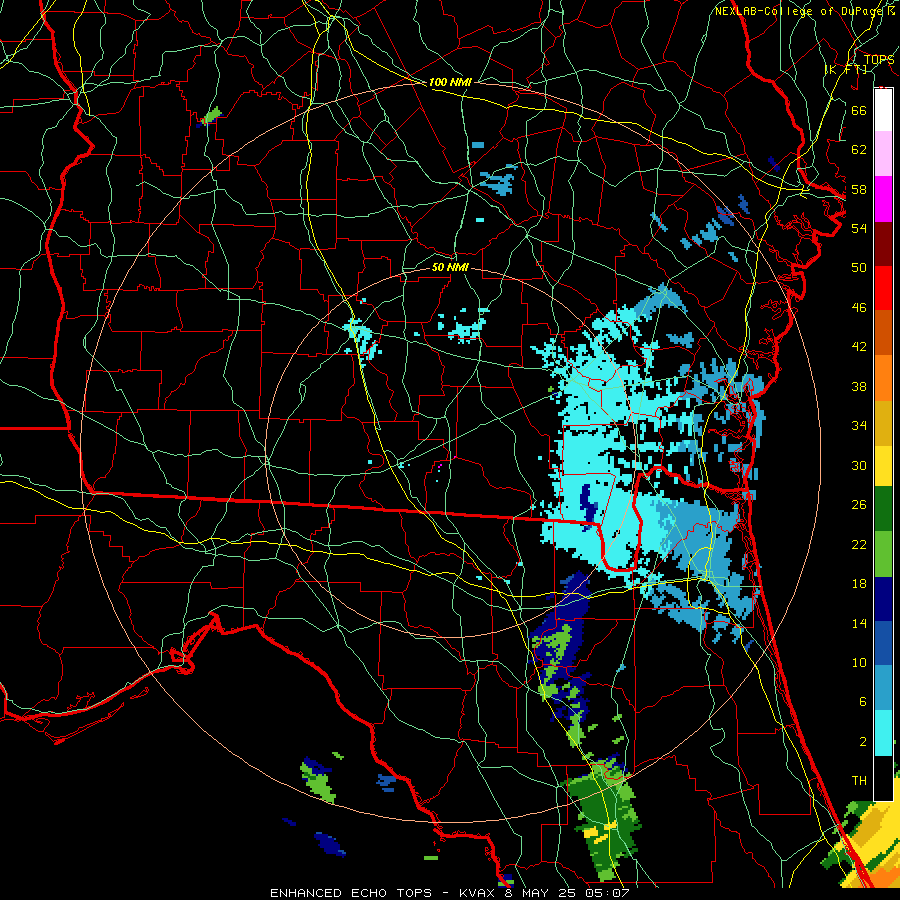Screen dimensions: 900x900
Task: Click the cyan legend swatch
Action: tap(883, 733)
